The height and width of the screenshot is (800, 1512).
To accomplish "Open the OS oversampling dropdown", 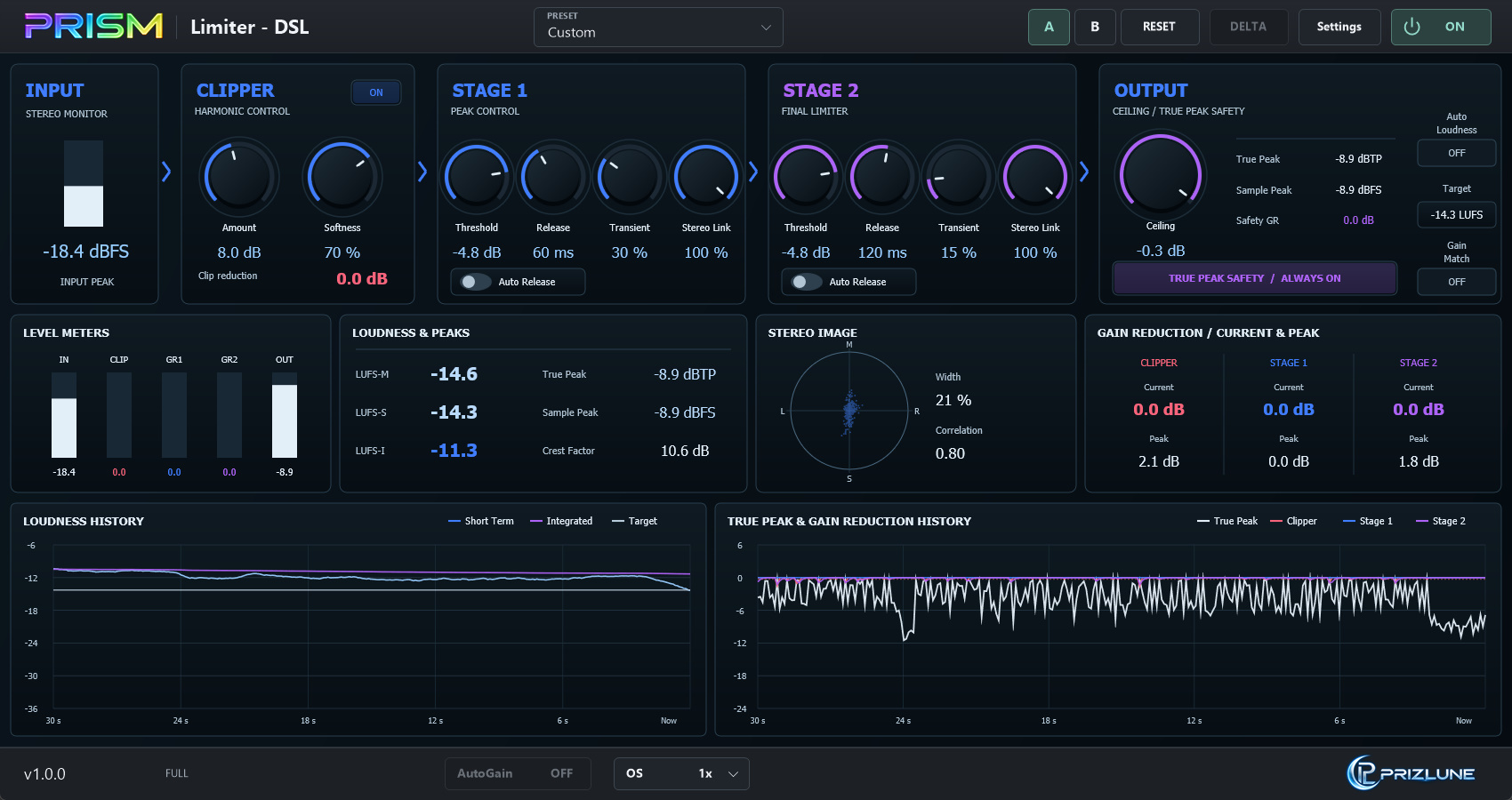I will tap(681, 773).
